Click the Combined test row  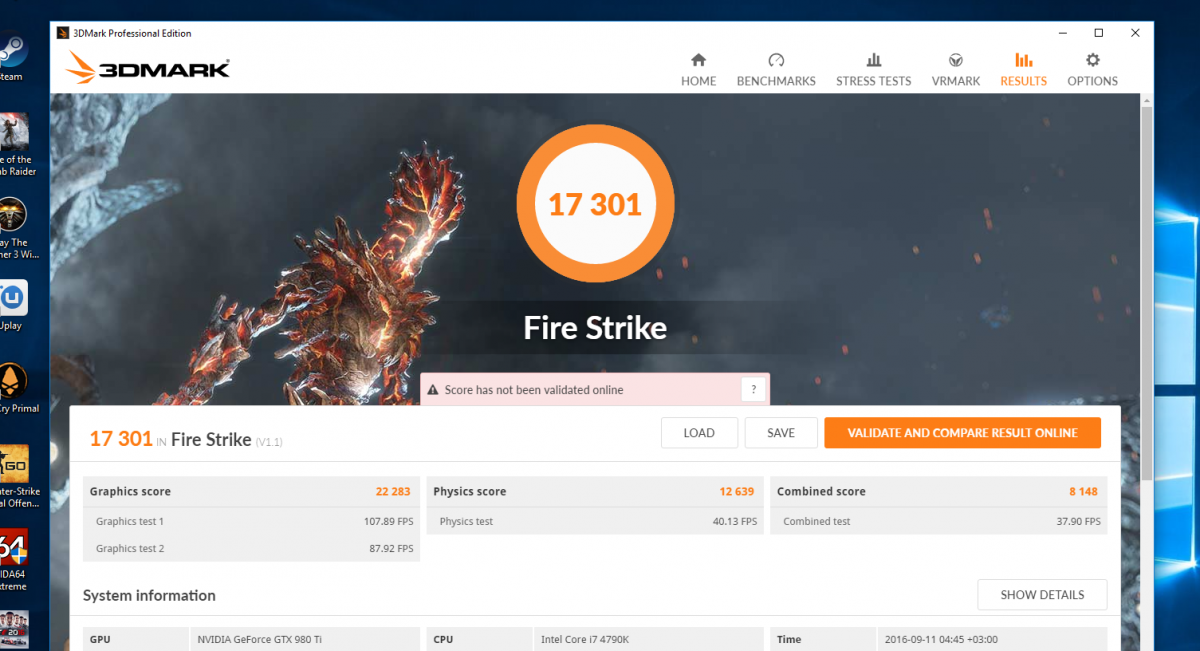pos(940,521)
